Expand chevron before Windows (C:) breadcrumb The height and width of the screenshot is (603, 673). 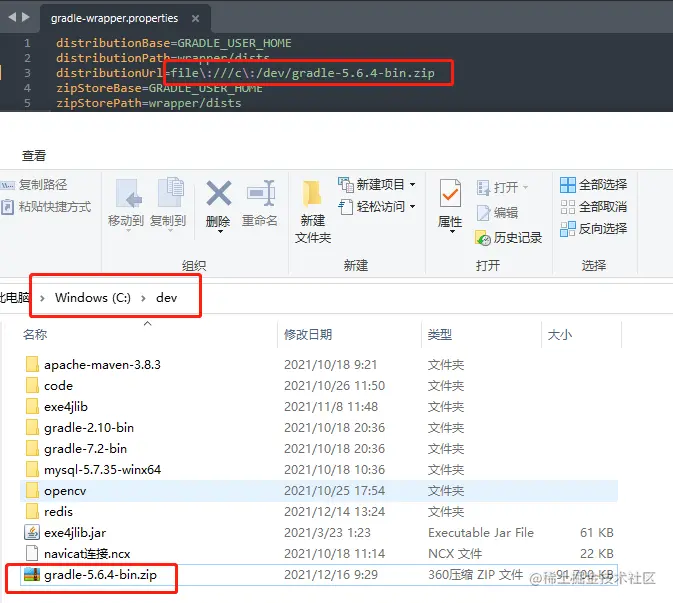[x=42, y=298]
